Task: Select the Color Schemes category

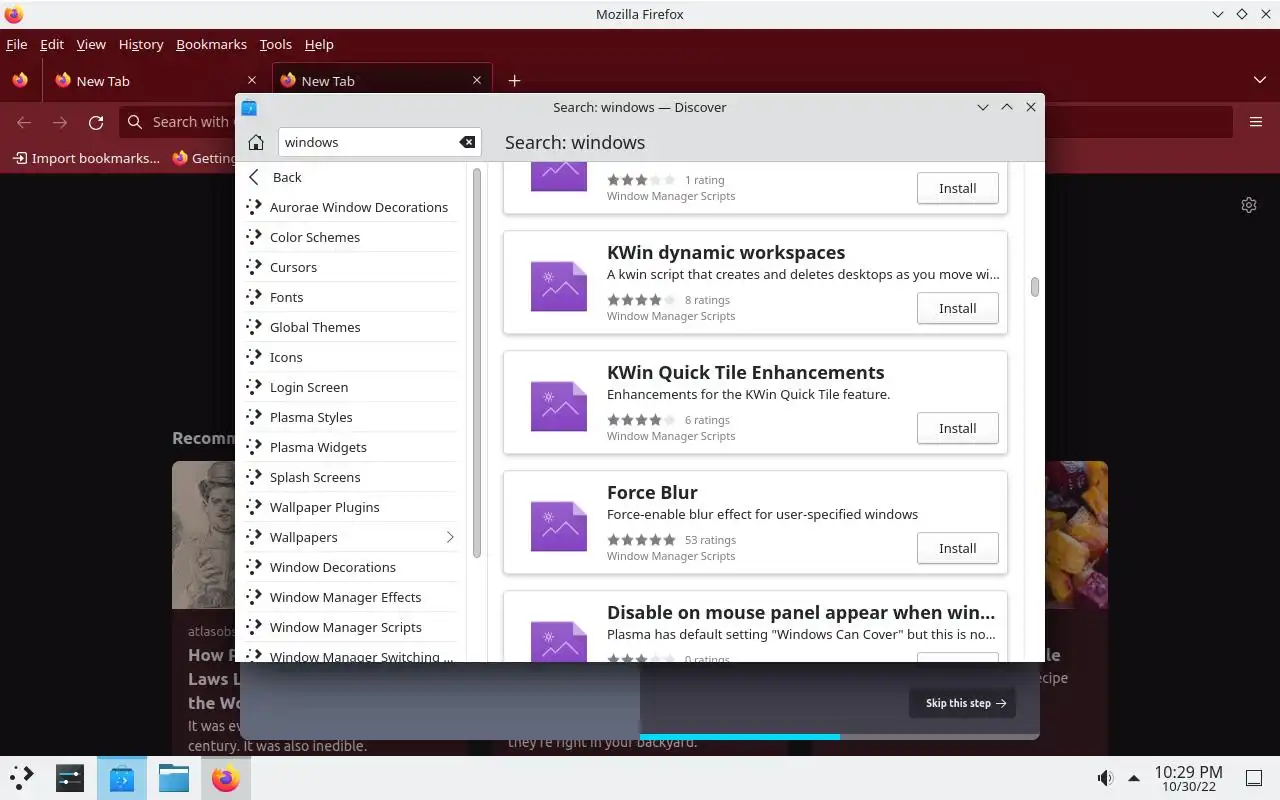Action: point(351,237)
